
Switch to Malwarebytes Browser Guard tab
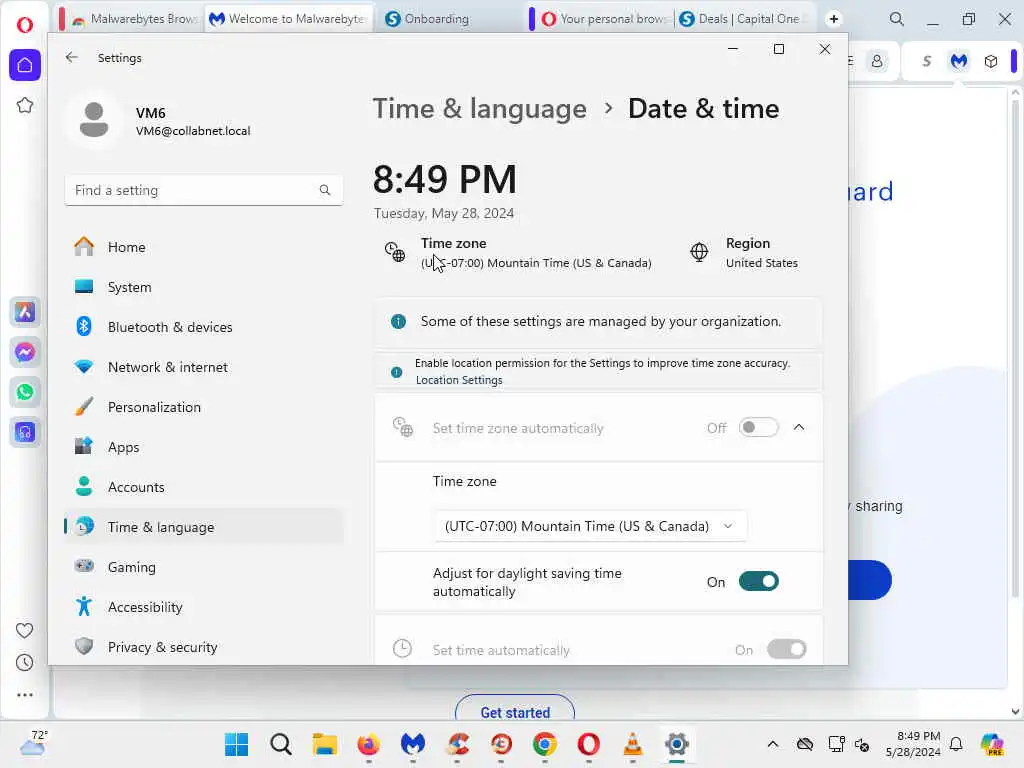pyautogui.click(x=135, y=19)
